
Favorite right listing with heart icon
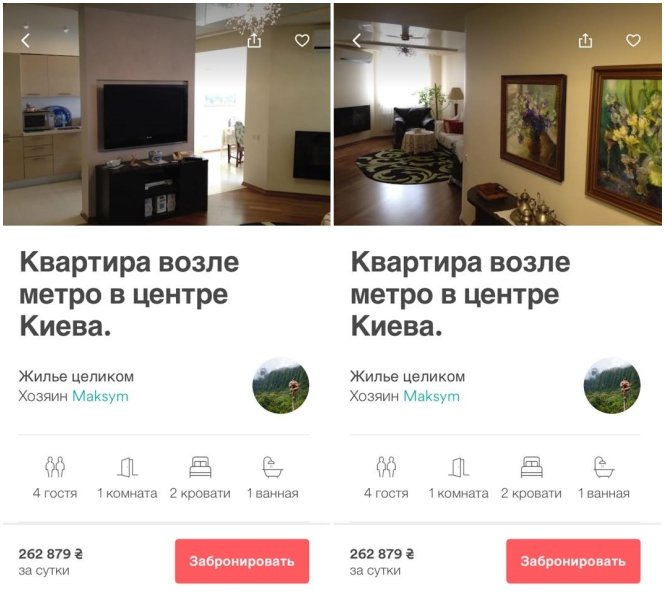point(633,41)
